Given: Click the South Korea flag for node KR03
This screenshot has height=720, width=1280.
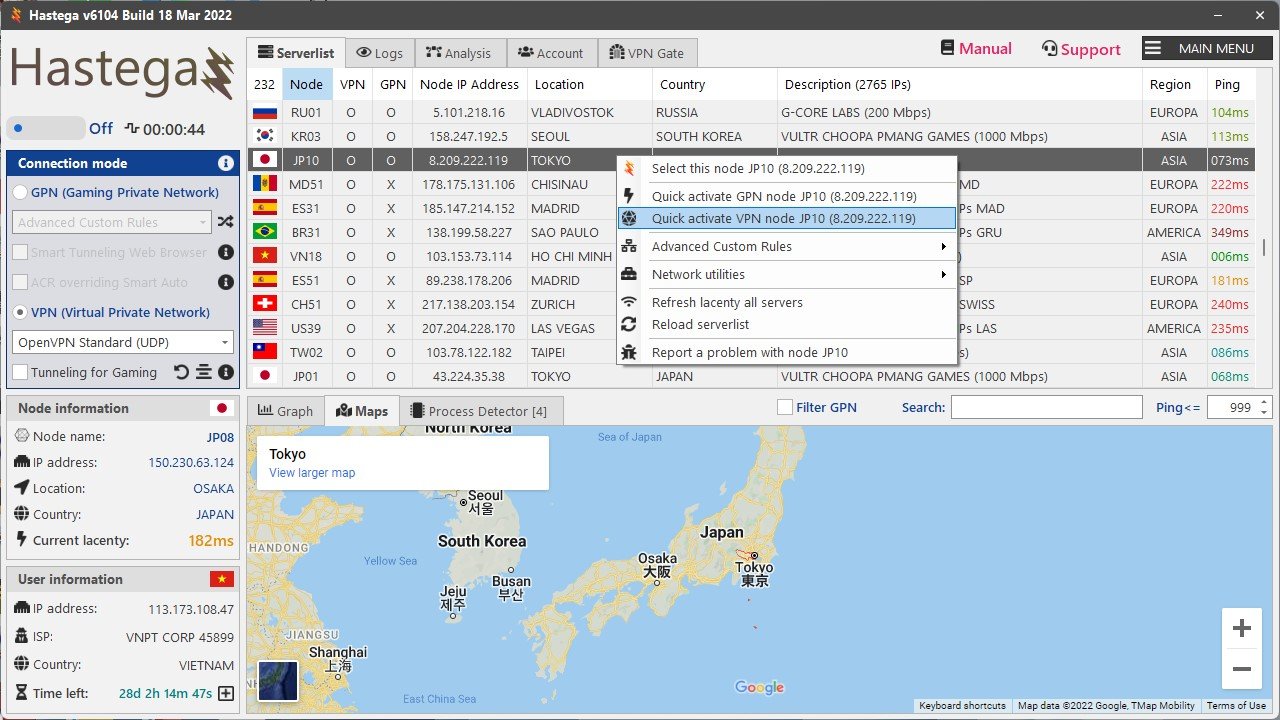Looking at the screenshot, I should 265,137.
